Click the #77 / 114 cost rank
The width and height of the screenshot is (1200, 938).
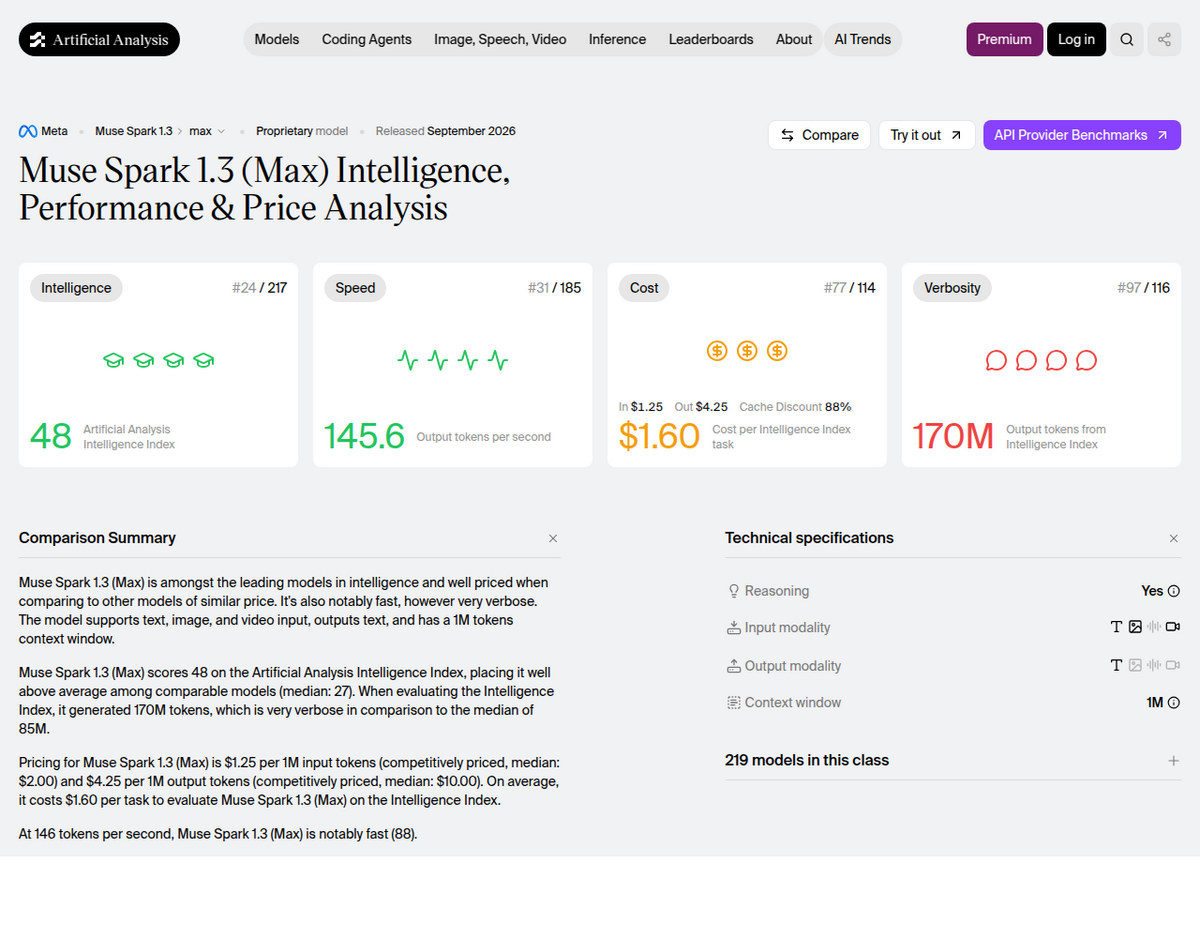click(x=849, y=288)
